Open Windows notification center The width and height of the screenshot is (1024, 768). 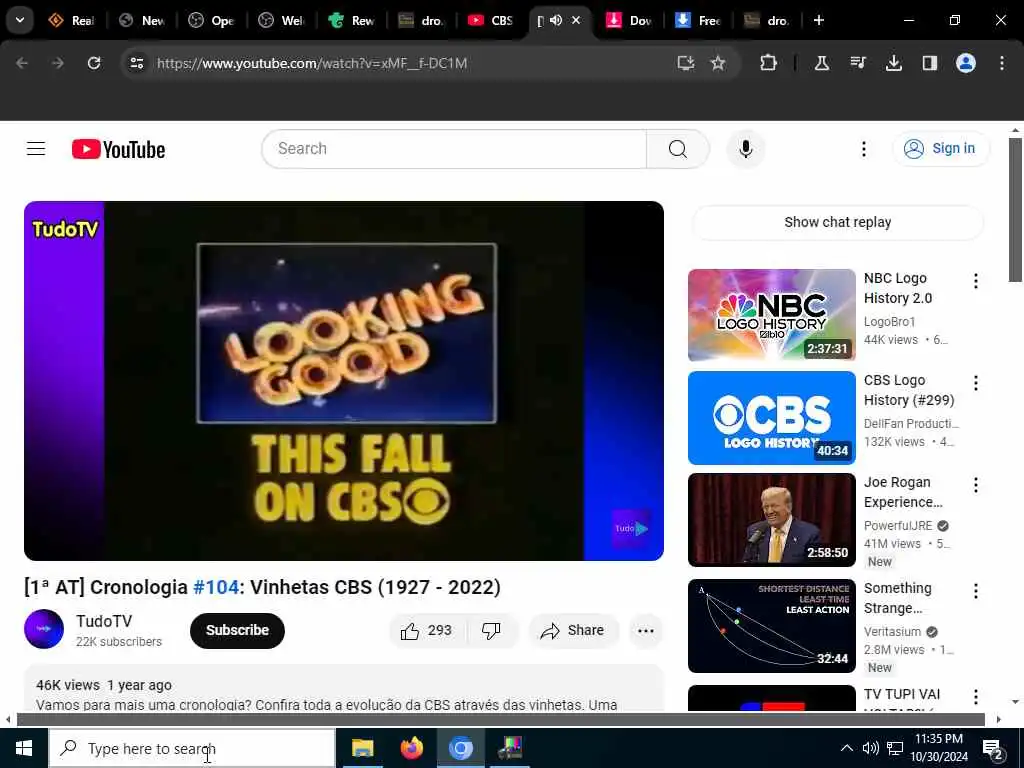[x=992, y=748]
